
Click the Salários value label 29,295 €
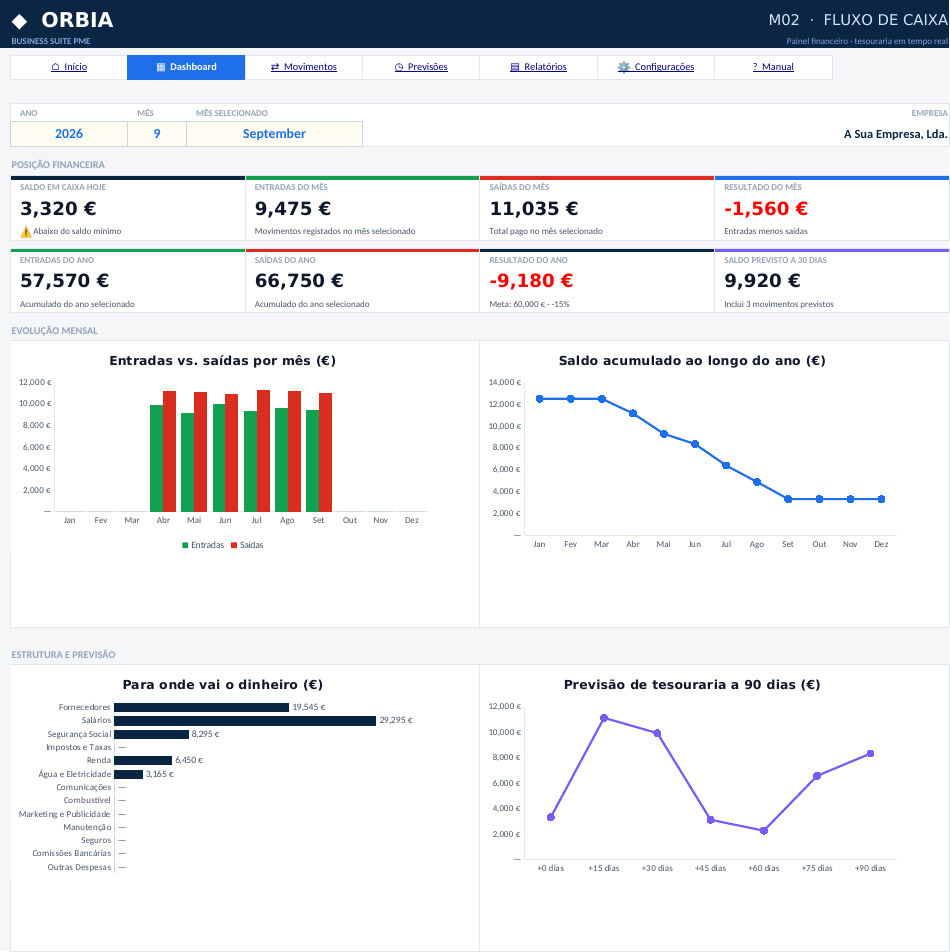tap(396, 721)
